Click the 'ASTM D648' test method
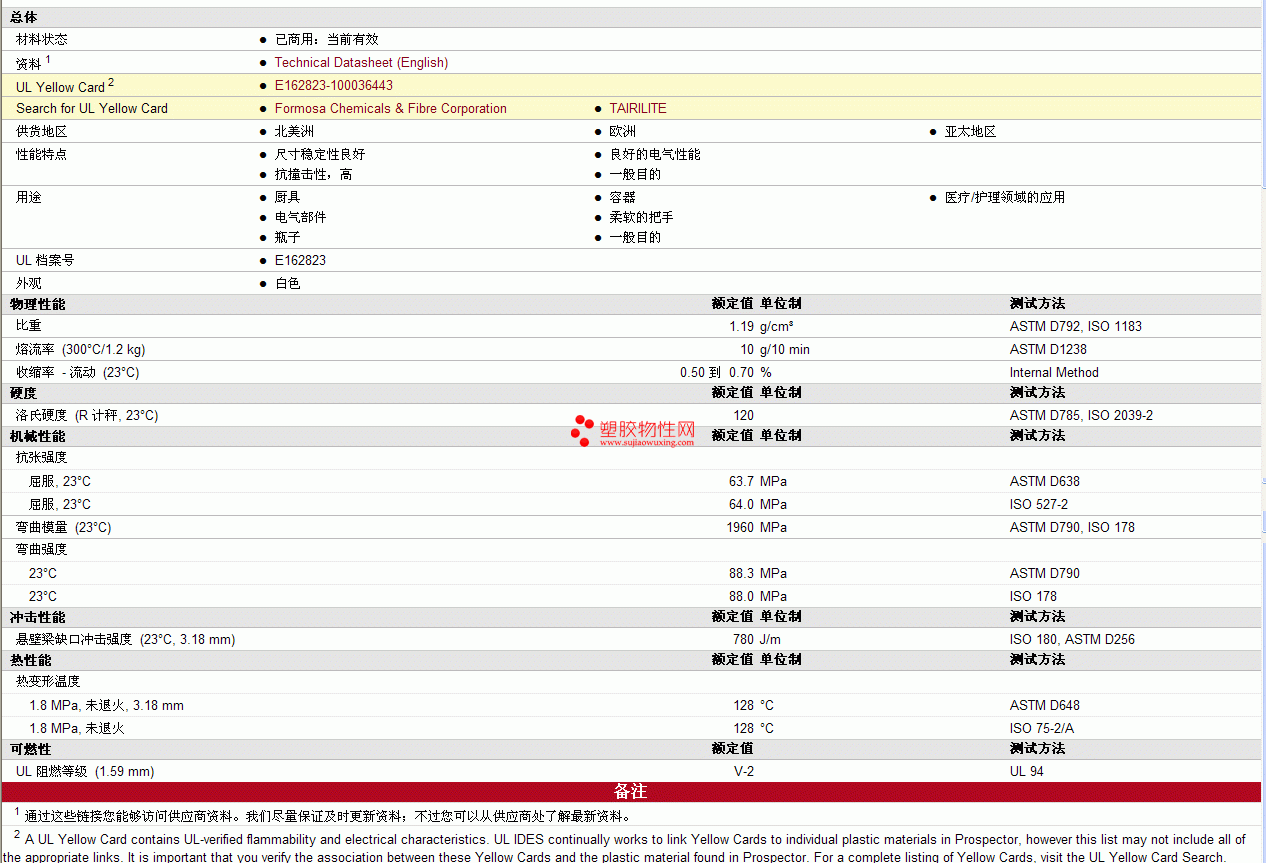Viewport: 1266px width, 863px height. 1045,705
